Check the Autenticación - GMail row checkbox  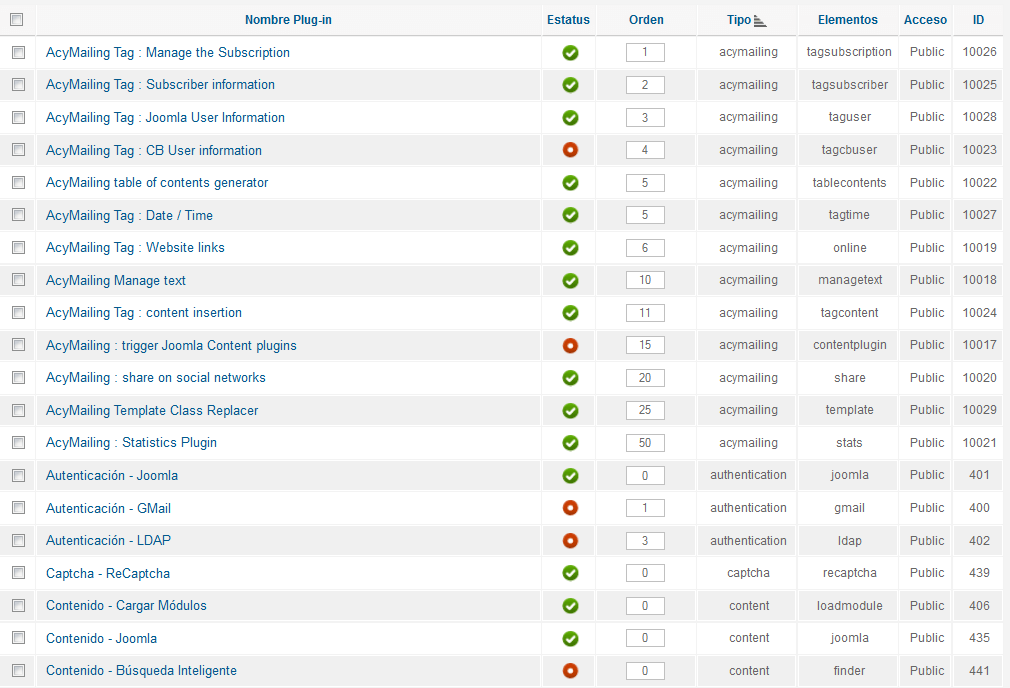19,508
